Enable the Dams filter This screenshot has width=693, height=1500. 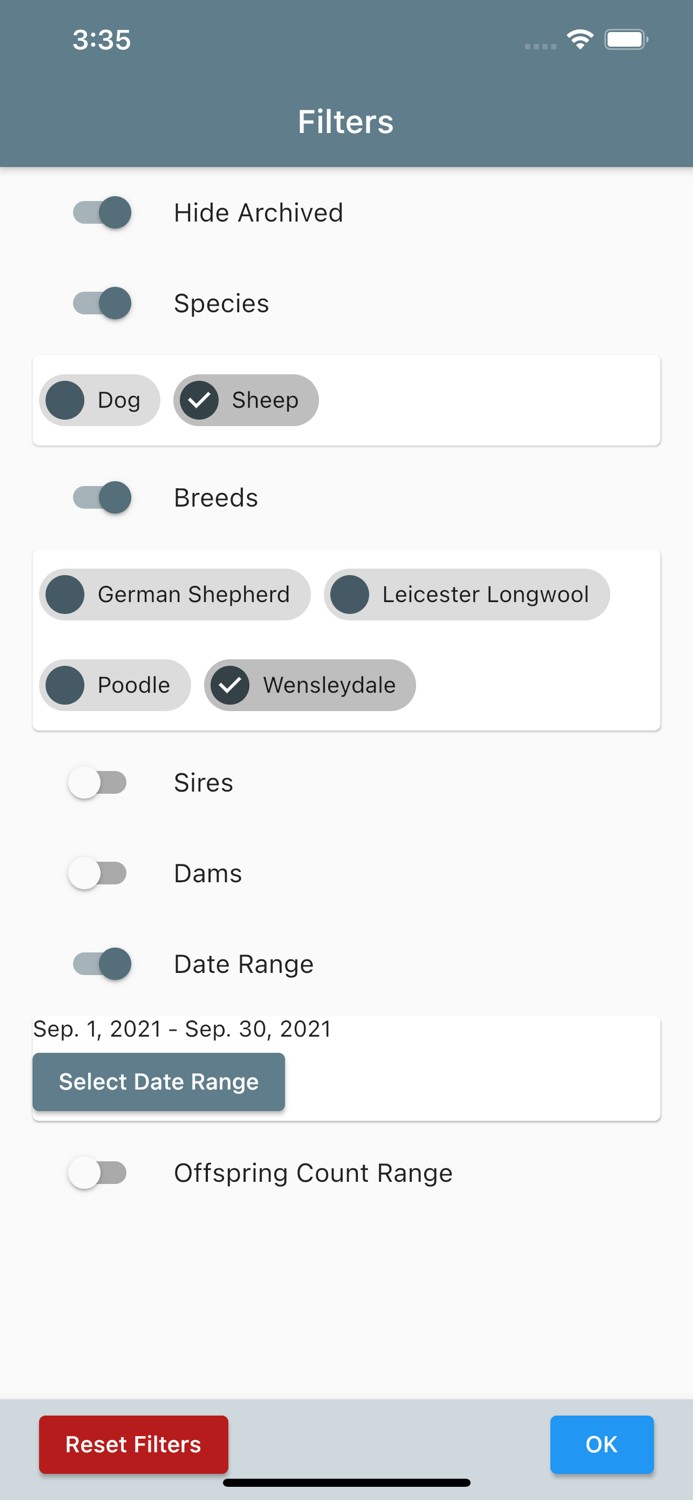[x=99, y=873]
